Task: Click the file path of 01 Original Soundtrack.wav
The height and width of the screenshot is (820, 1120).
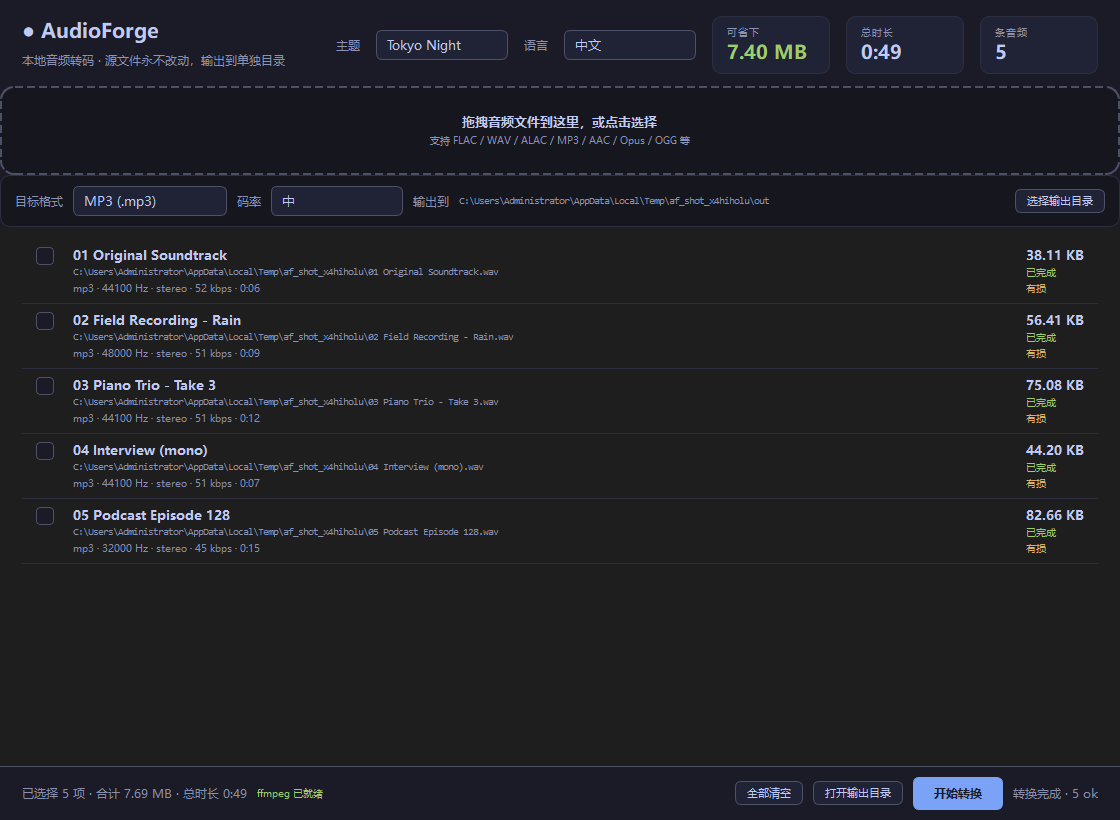Action: tap(286, 272)
